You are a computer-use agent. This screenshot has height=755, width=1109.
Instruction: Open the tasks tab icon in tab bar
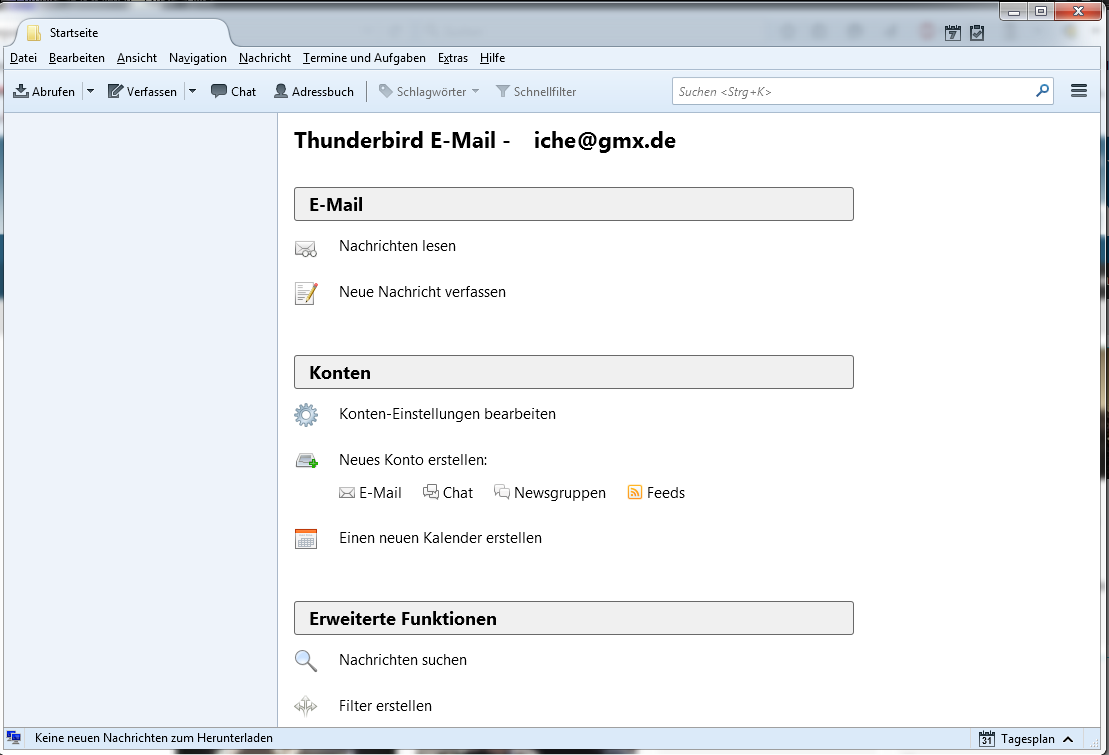pos(977,33)
